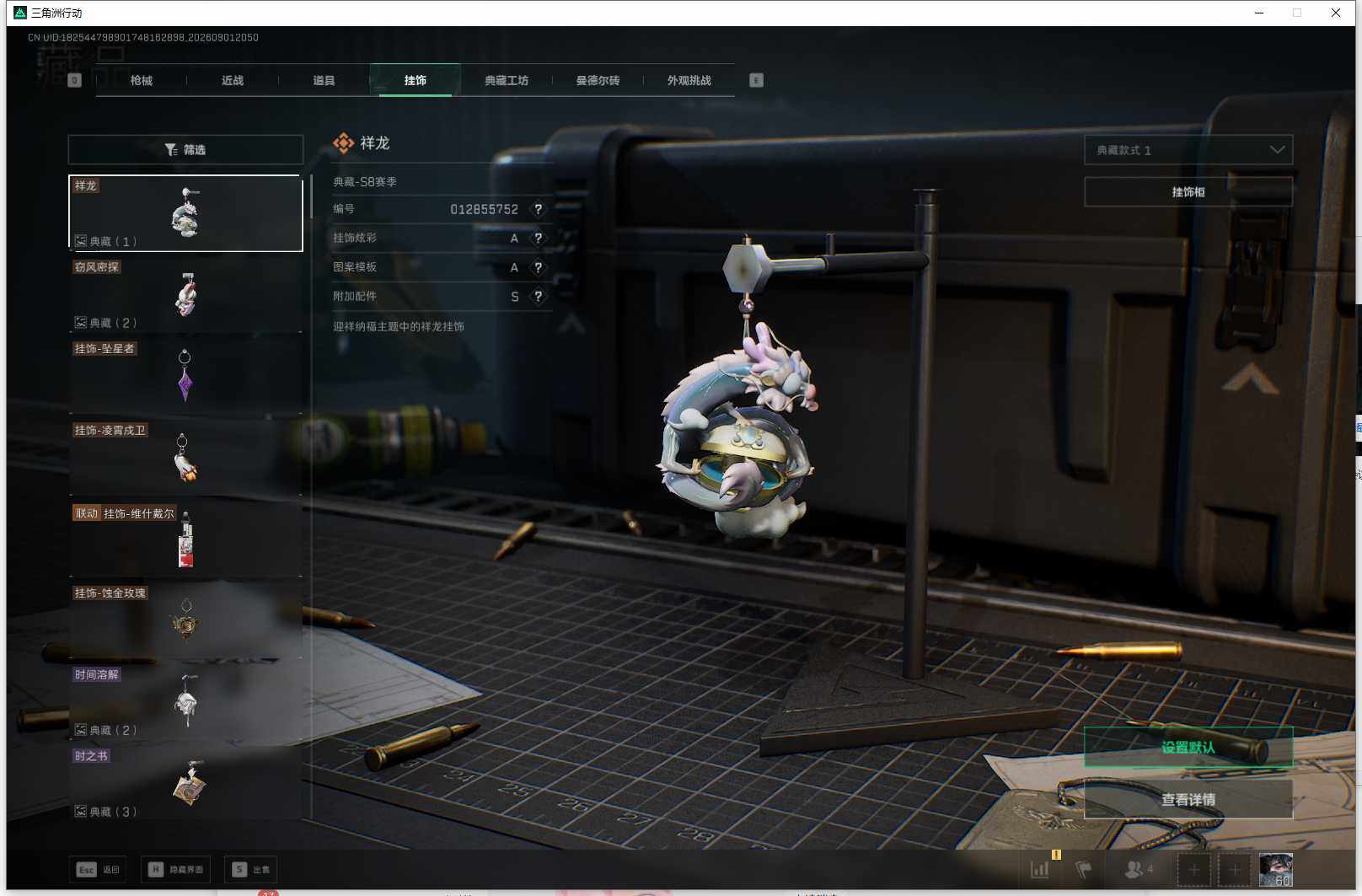1362x896 pixels.
Task: Open the 枪械 tab
Action: 142,81
